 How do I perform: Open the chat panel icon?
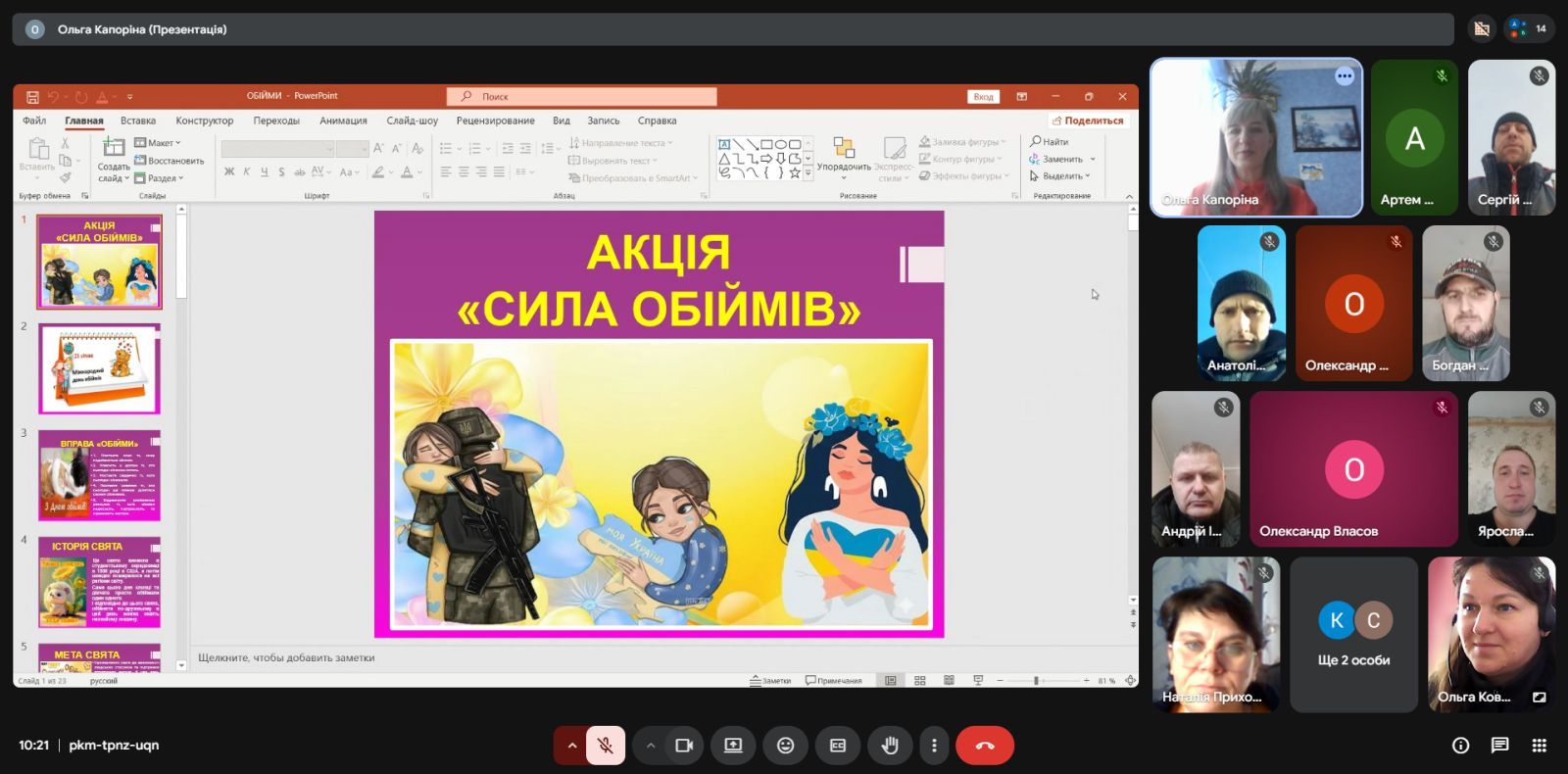coord(1499,746)
